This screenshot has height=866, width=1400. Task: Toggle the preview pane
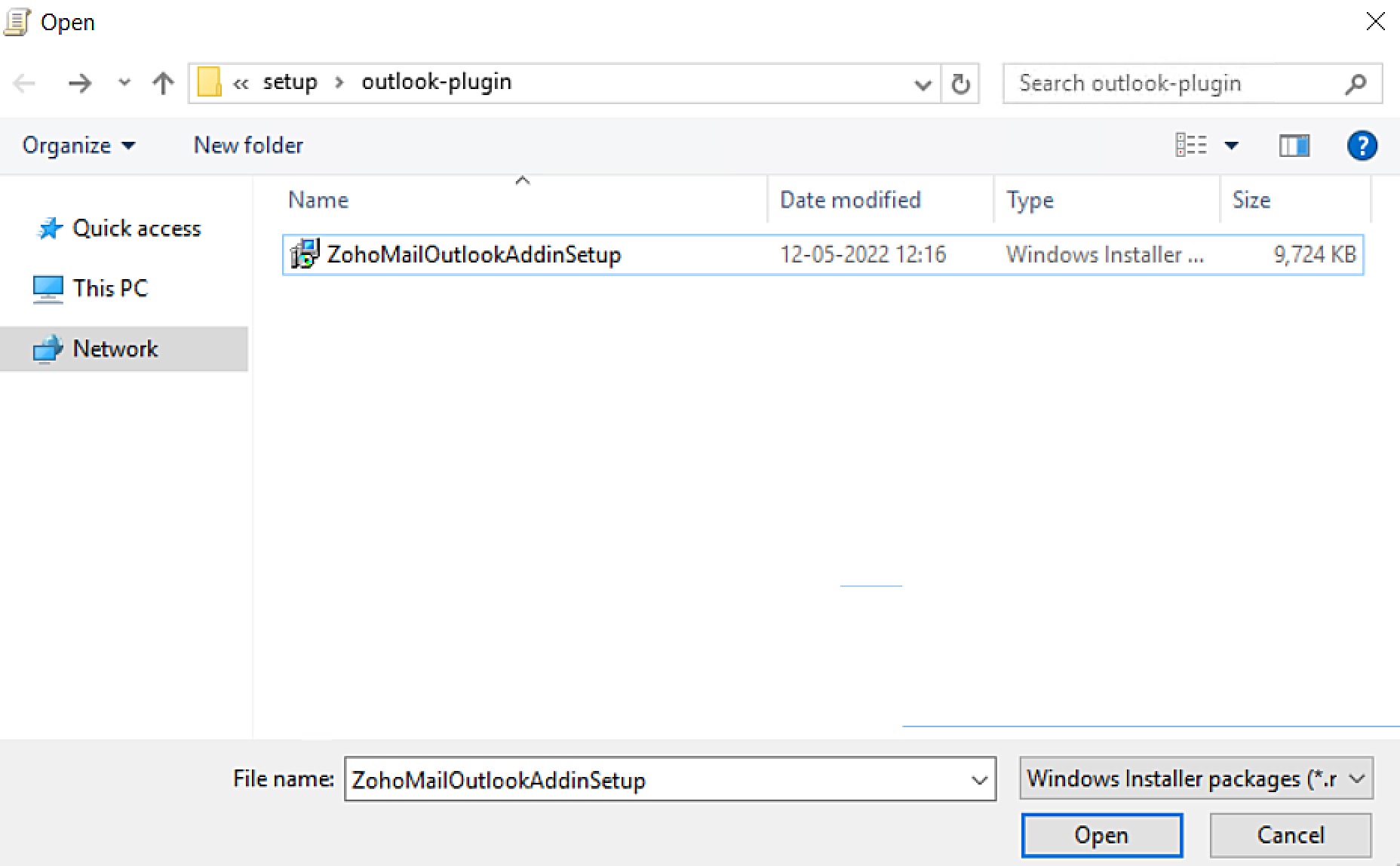[1294, 146]
